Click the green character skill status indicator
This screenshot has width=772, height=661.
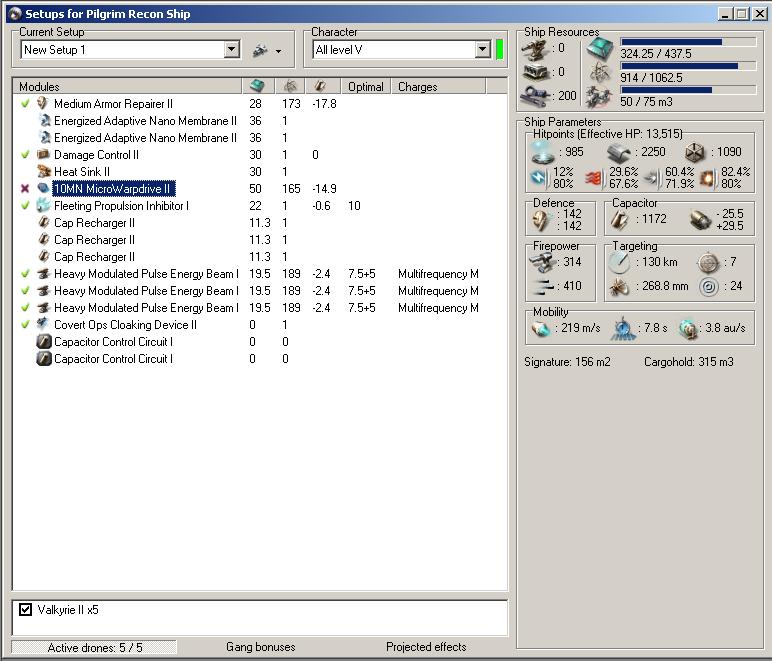pyautogui.click(x=500, y=49)
